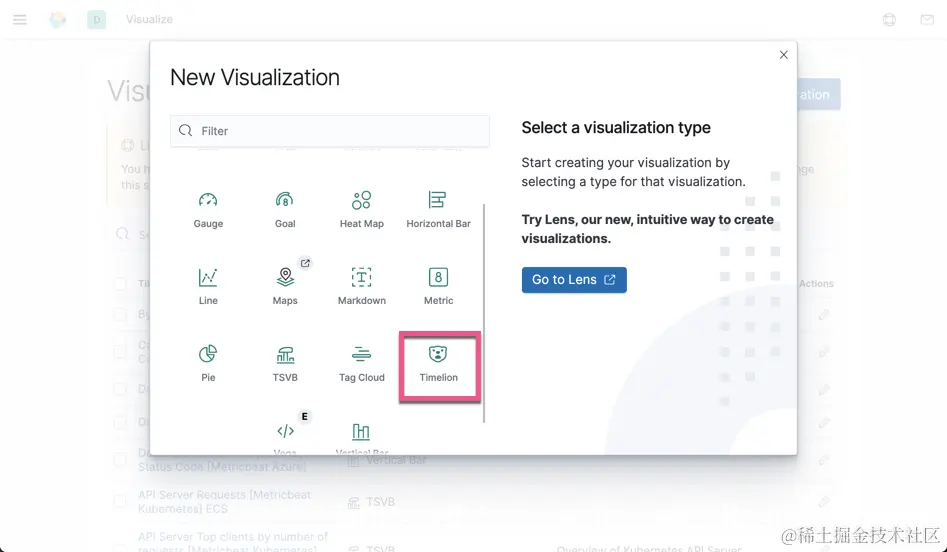Choose the Tag Cloud visualization
This screenshot has width=947, height=552.
361,364
